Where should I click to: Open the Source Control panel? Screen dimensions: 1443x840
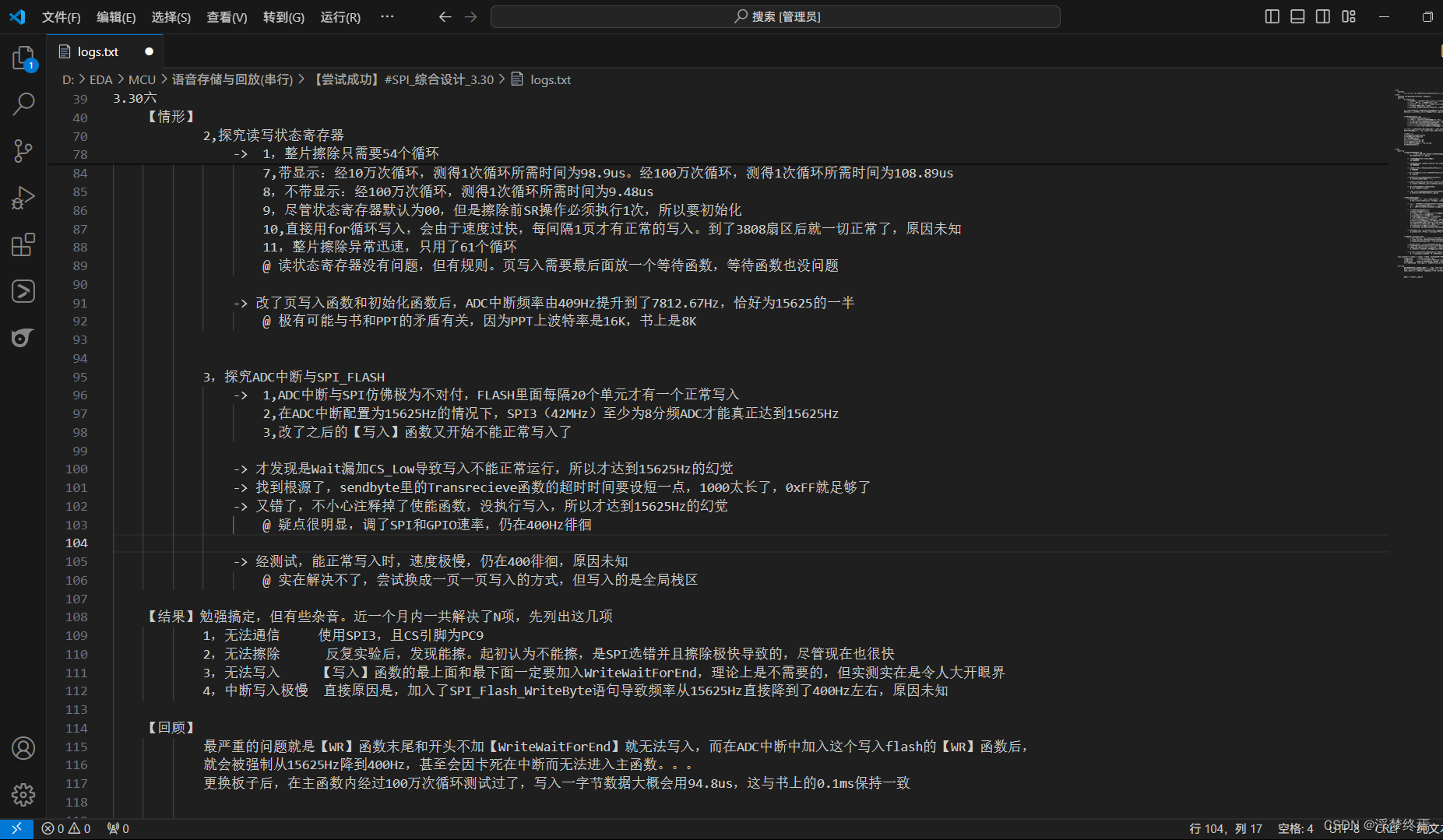[x=23, y=151]
